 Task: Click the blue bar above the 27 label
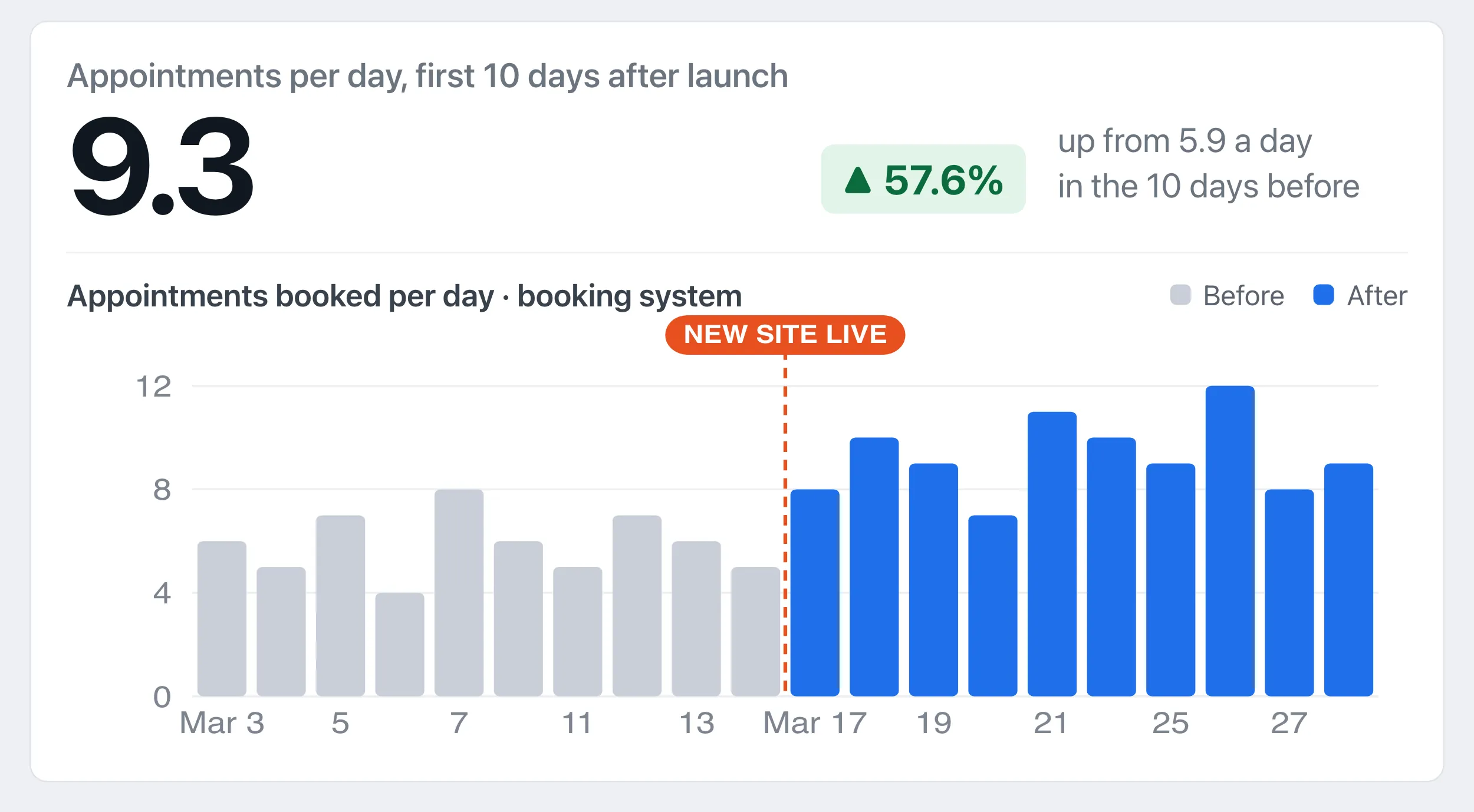[x=1289, y=593]
